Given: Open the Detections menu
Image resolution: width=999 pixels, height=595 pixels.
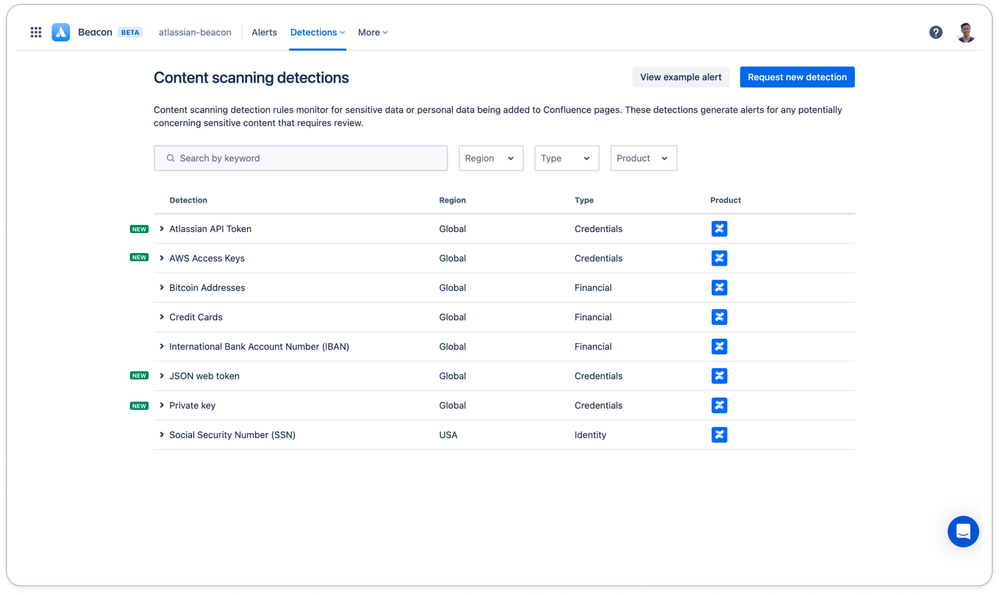Looking at the screenshot, I should [x=317, y=32].
